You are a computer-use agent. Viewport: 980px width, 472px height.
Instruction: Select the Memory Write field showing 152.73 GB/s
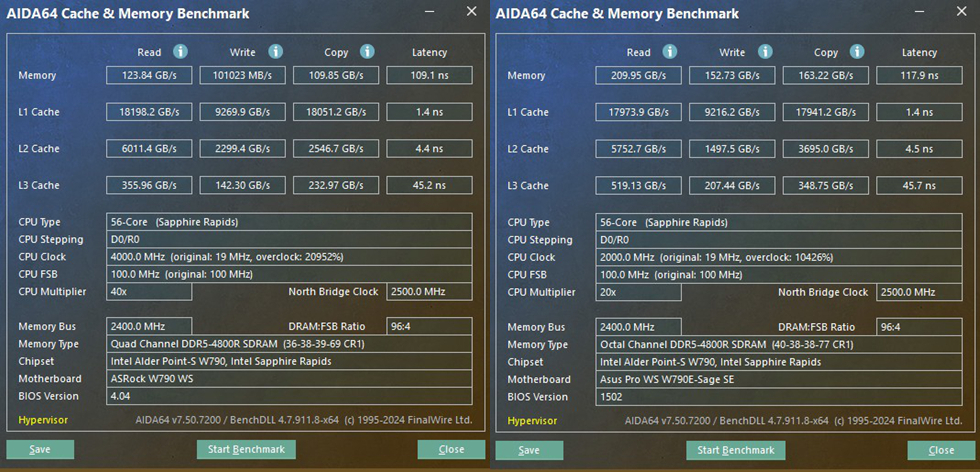click(733, 75)
